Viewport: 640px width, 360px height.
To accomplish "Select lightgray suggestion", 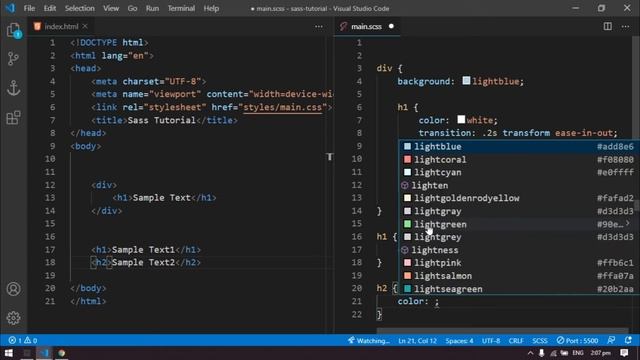I will click(x=519, y=211).
